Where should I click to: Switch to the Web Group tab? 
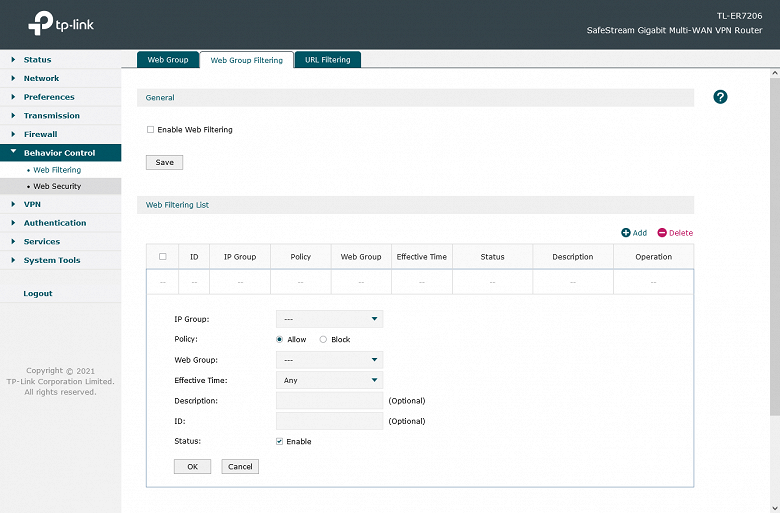click(x=168, y=60)
